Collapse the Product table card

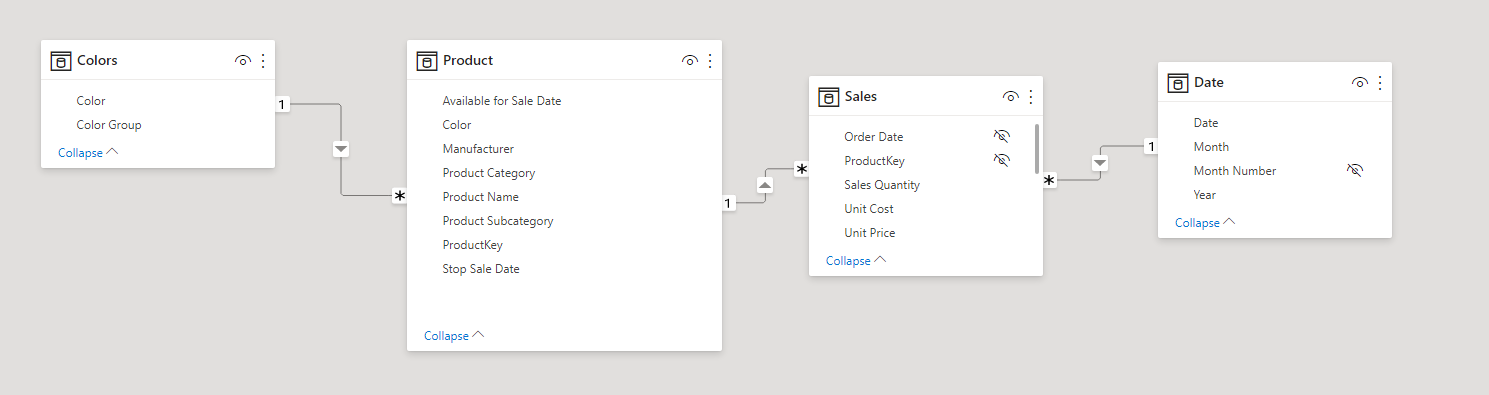point(454,336)
